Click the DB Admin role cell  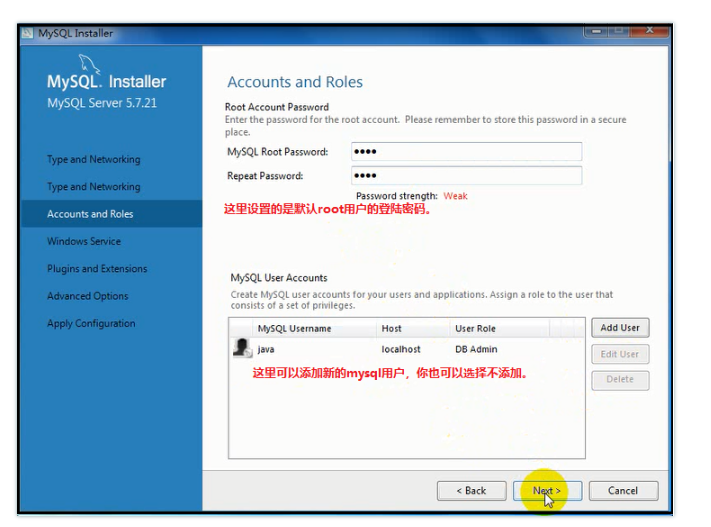[x=476, y=349]
